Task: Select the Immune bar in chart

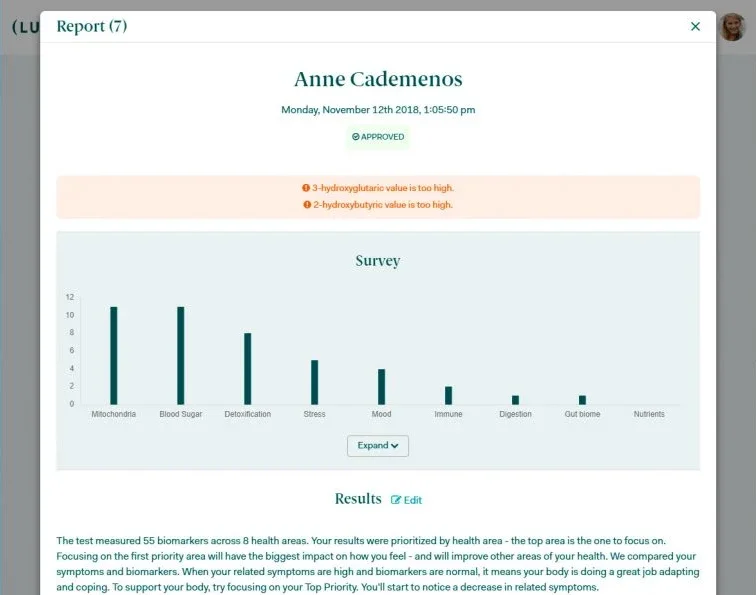Action: coord(448,395)
